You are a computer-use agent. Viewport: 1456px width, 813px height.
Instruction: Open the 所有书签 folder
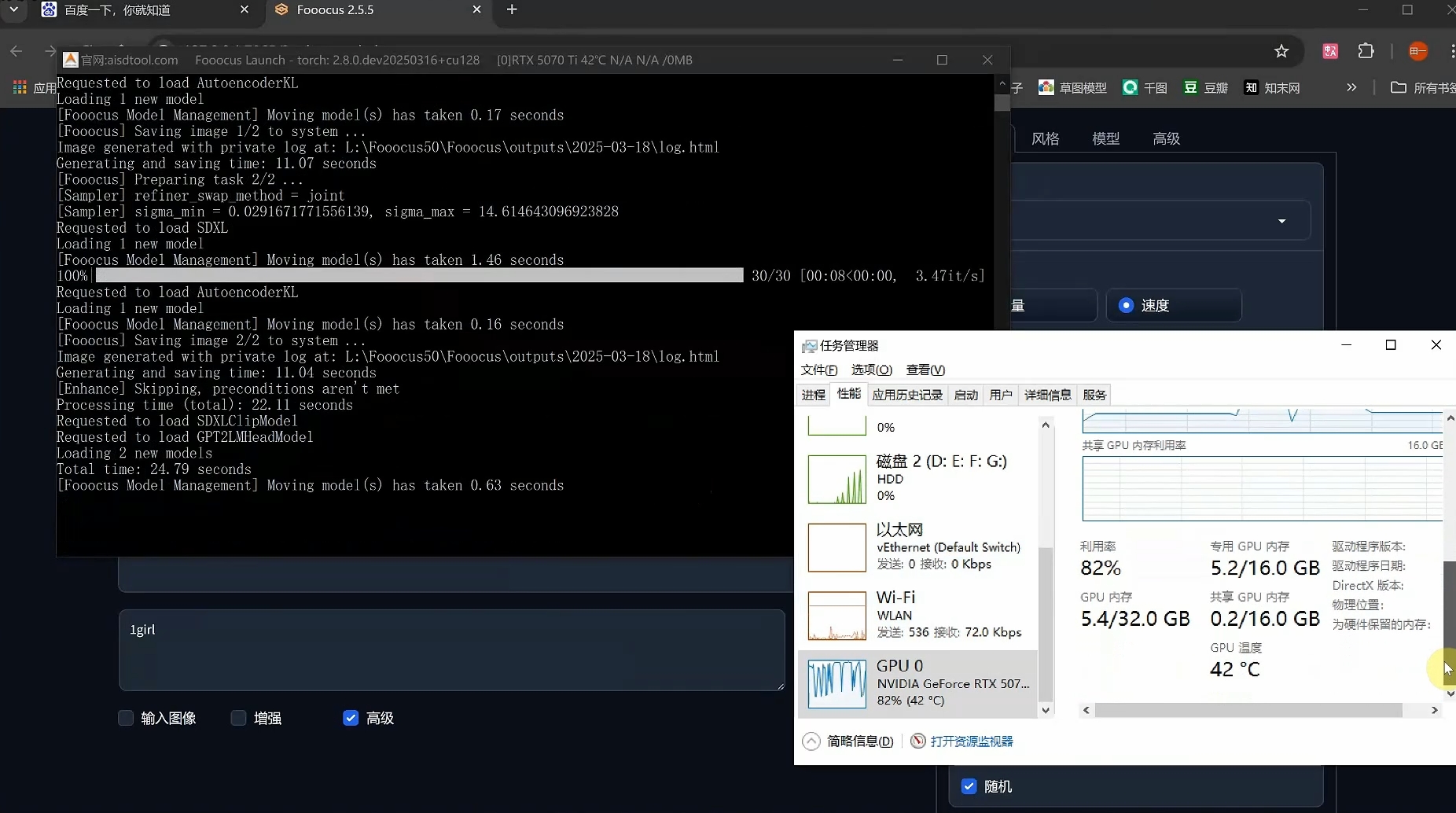(1422, 87)
